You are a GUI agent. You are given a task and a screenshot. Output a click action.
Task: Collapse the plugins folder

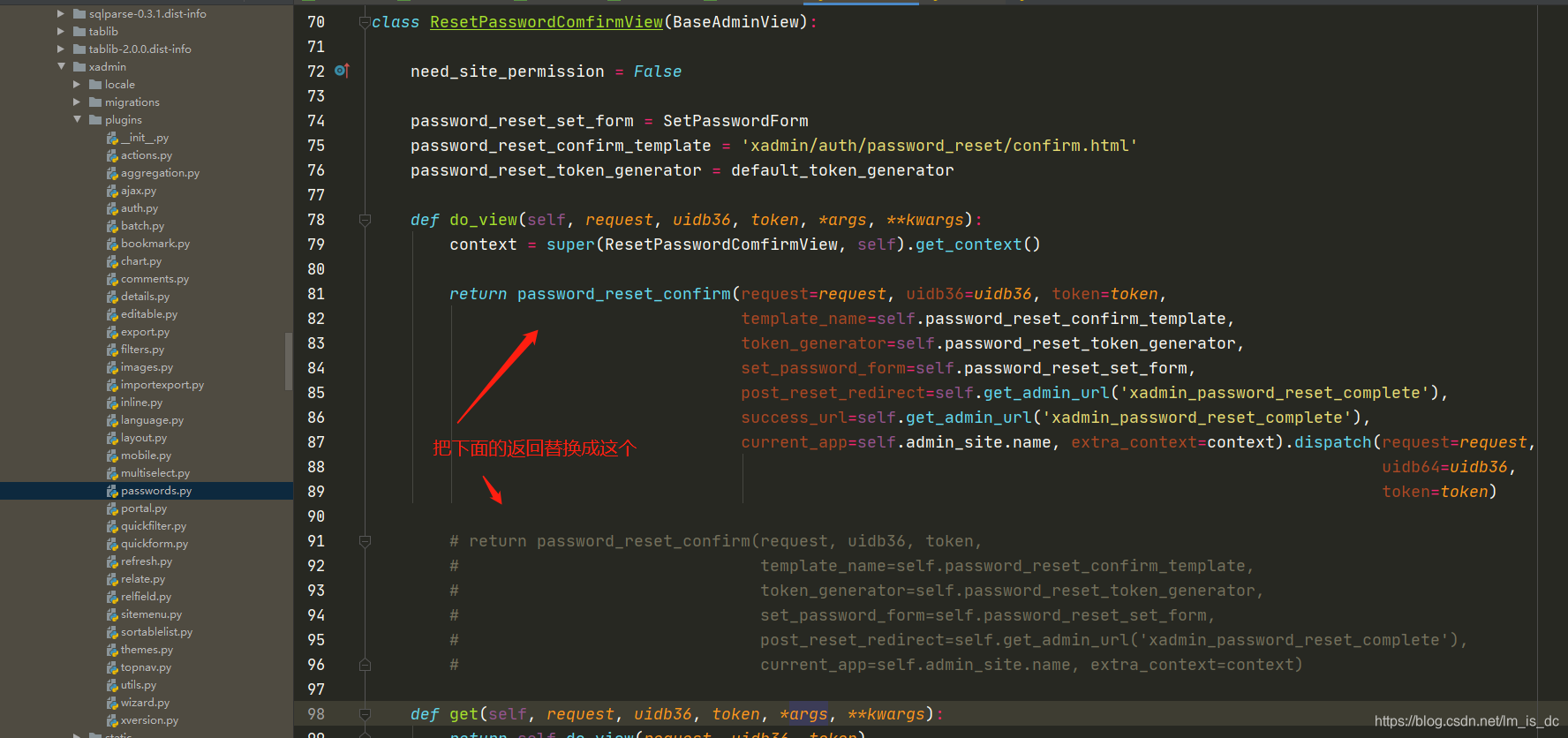click(77, 119)
